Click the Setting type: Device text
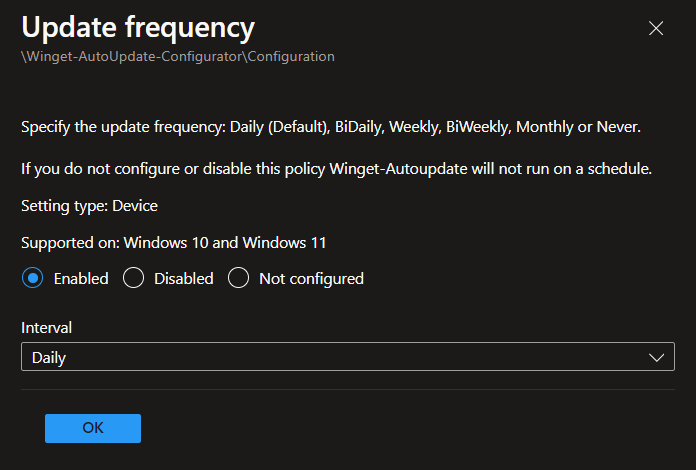Image resolution: width=696 pixels, height=470 pixels. pyautogui.click(x=89, y=206)
